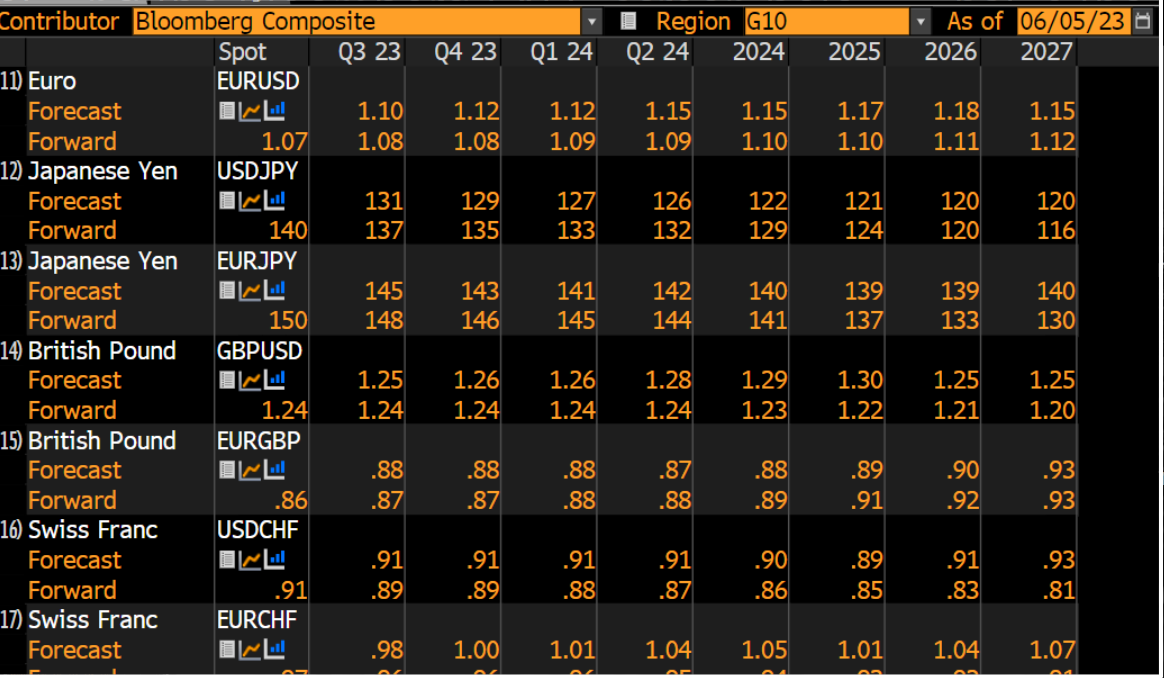This screenshot has height=678, width=1164.
Task: Open the forecast detail list for USDCHF
Action: (226, 560)
